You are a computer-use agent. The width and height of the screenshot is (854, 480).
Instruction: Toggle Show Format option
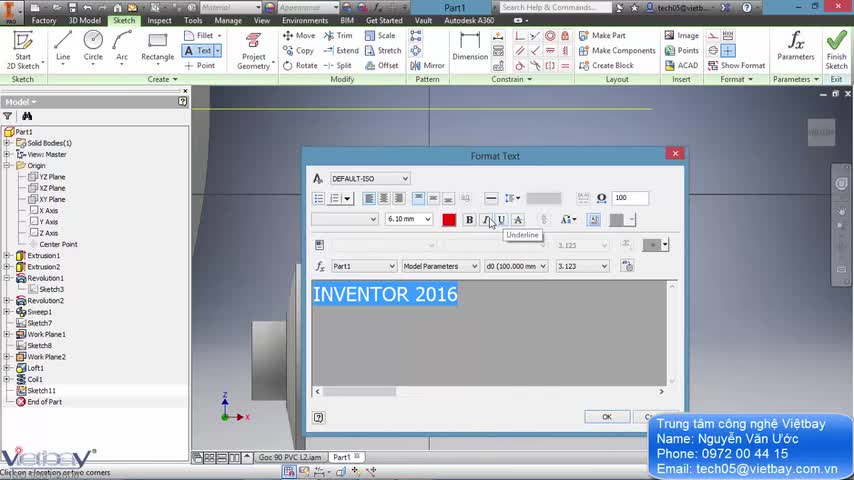point(736,65)
